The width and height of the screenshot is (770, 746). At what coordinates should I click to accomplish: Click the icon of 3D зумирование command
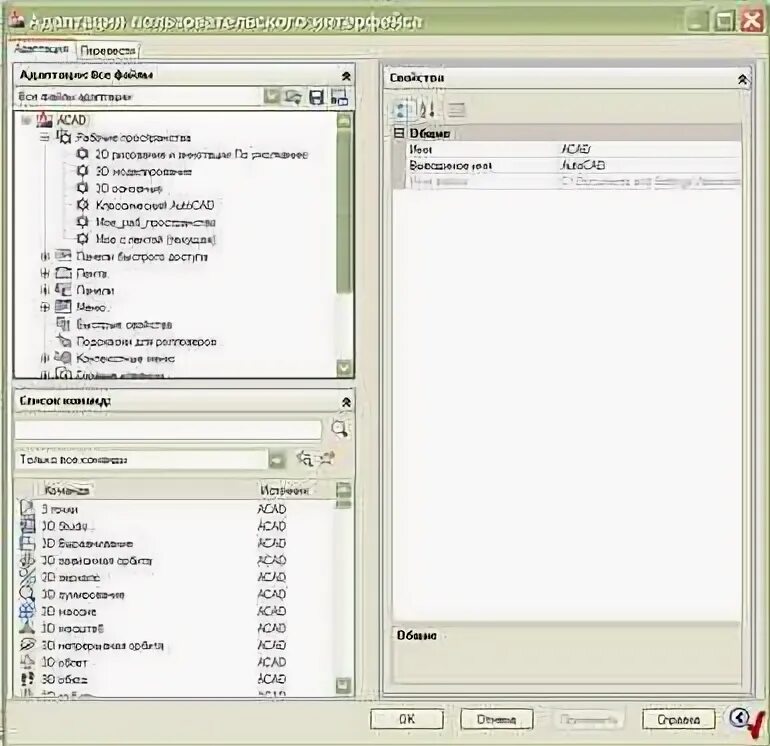coord(27,594)
